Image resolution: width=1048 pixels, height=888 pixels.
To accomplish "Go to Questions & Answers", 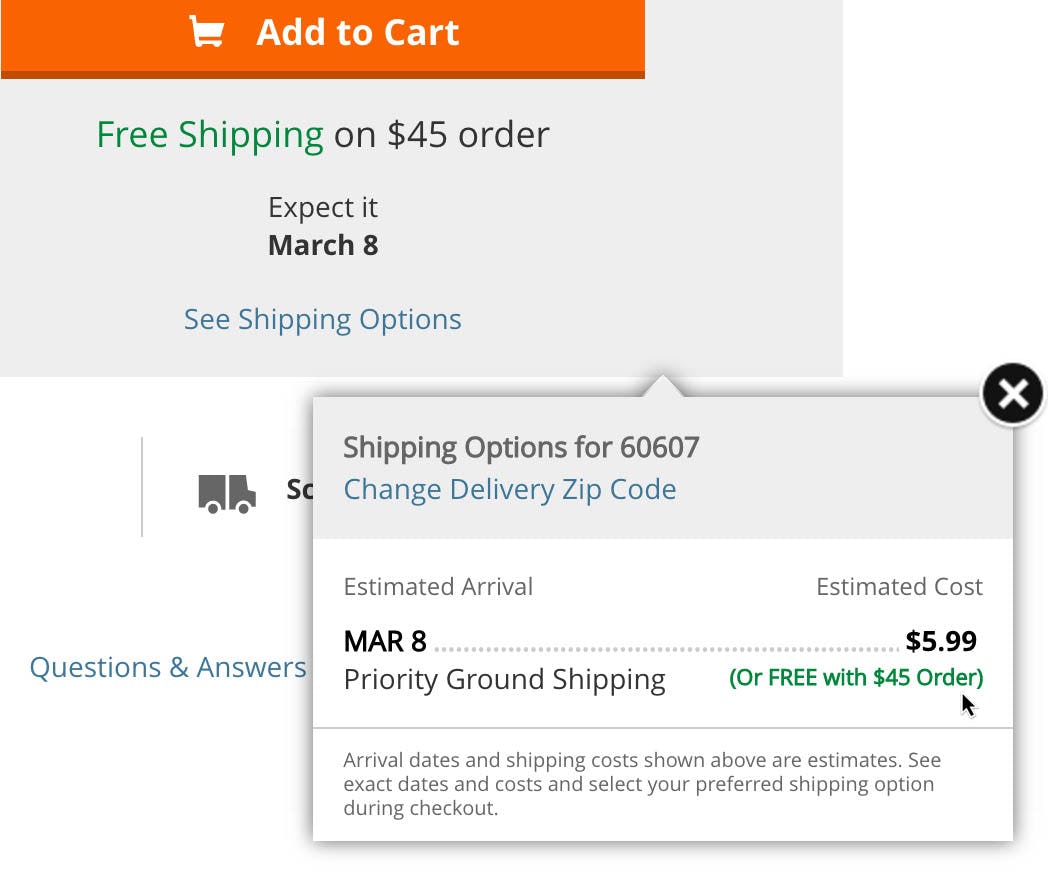I will pyautogui.click(x=168, y=668).
